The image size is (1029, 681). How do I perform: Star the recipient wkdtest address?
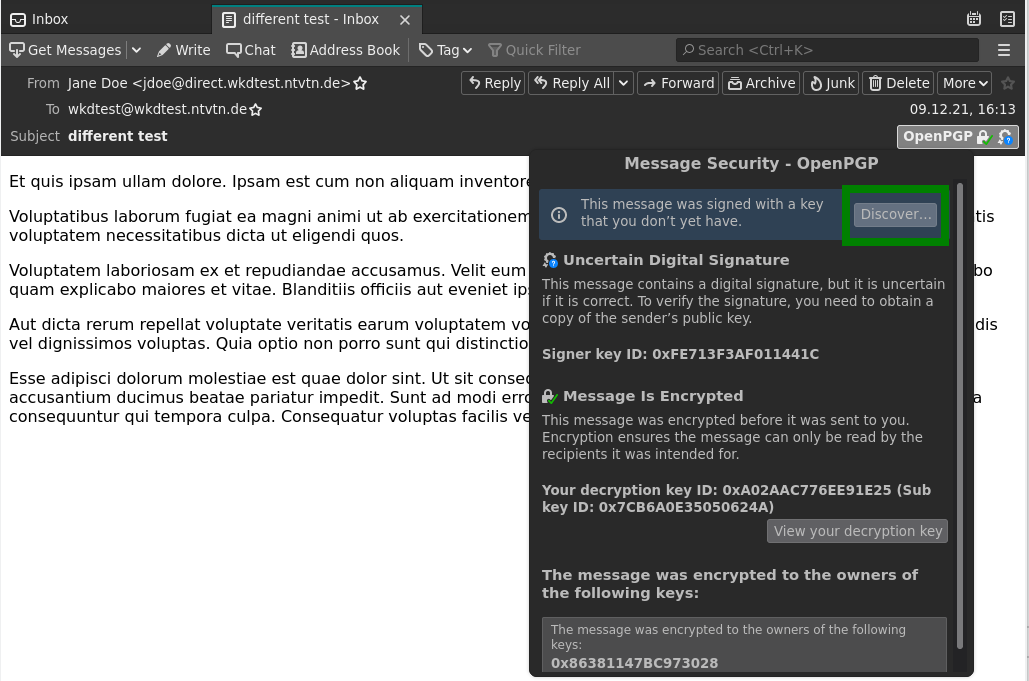pos(256,110)
